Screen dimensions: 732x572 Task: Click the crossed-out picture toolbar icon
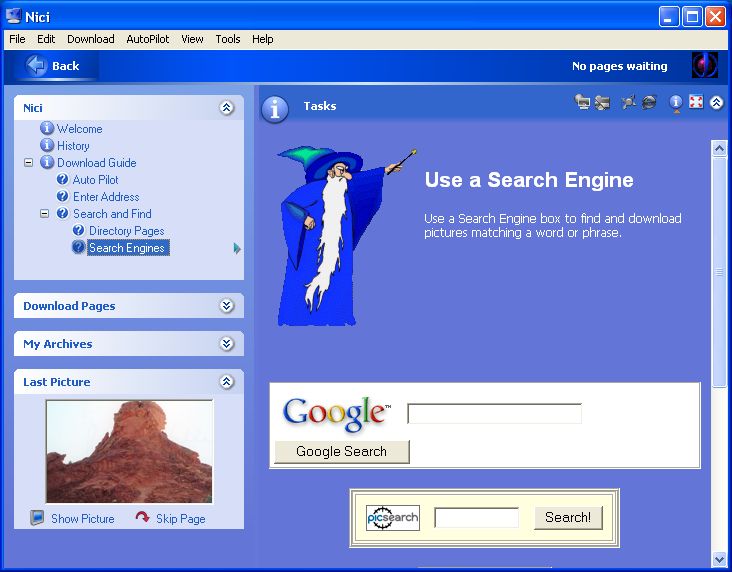coord(602,102)
